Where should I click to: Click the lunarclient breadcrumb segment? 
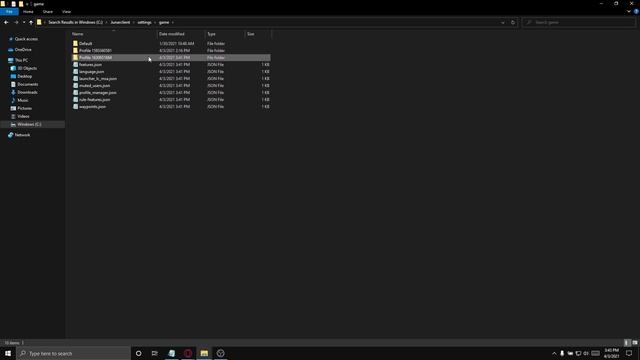click(x=120, y=22)
